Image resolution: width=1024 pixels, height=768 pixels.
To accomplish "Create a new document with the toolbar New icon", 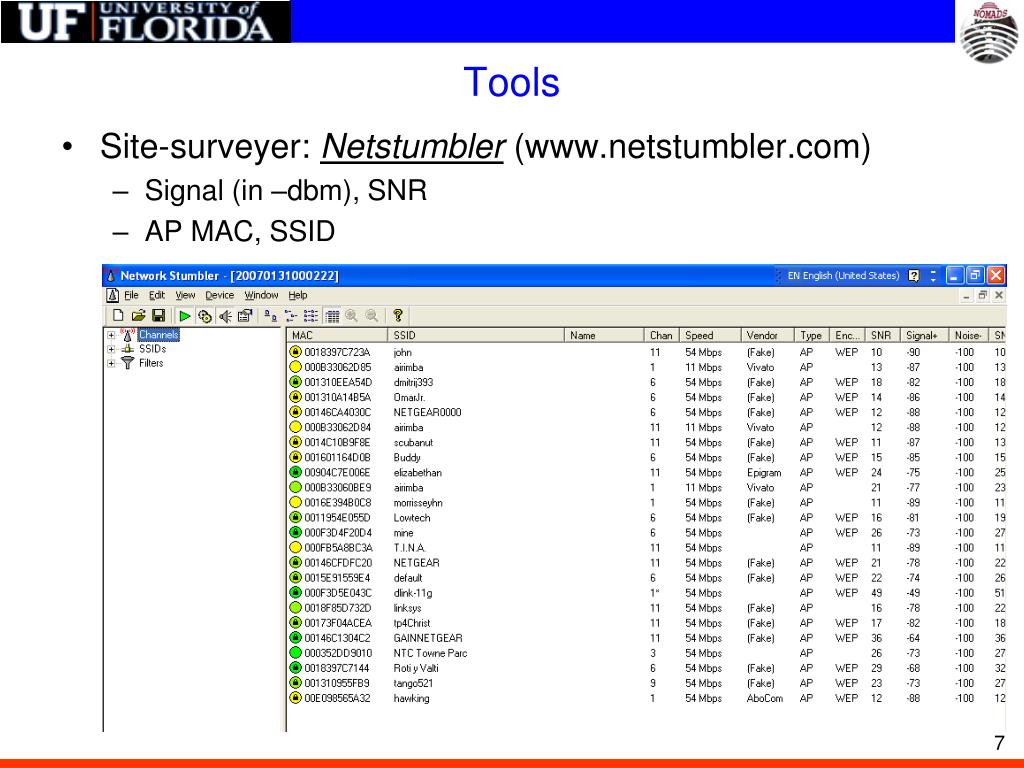I will click(118, 315).
